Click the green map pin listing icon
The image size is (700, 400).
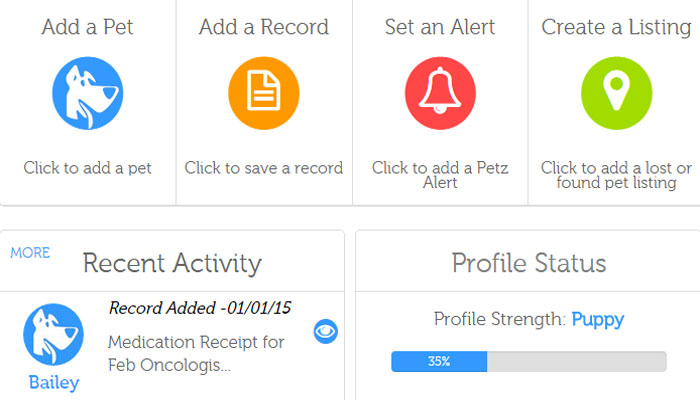tap(616, 93)
